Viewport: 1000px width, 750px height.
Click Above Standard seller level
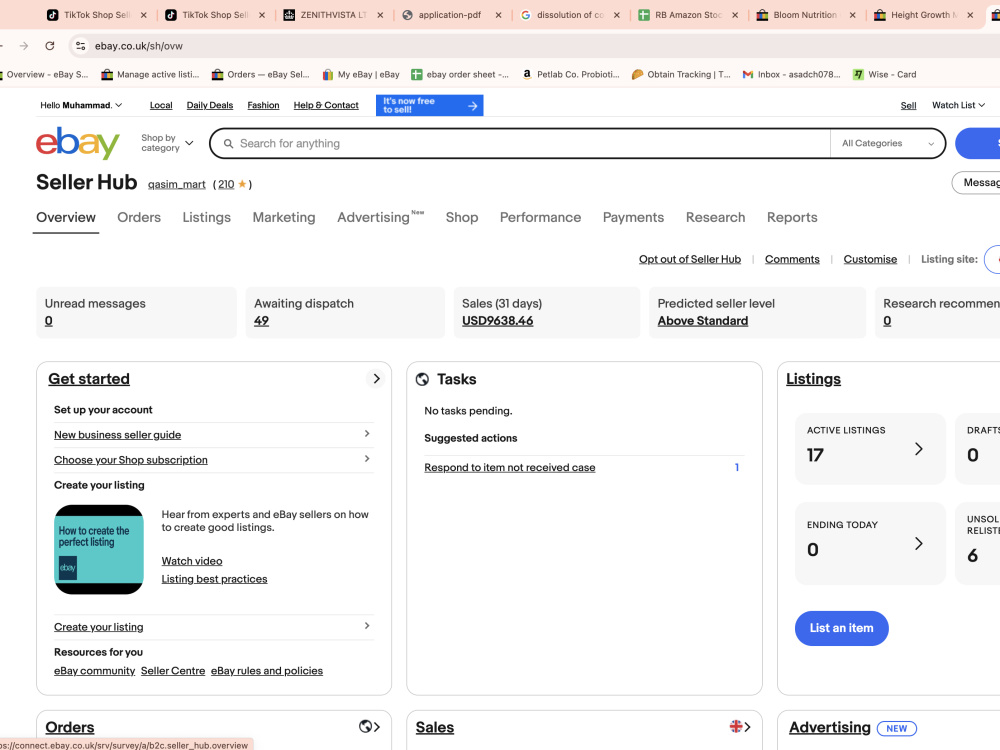[703, 321]
